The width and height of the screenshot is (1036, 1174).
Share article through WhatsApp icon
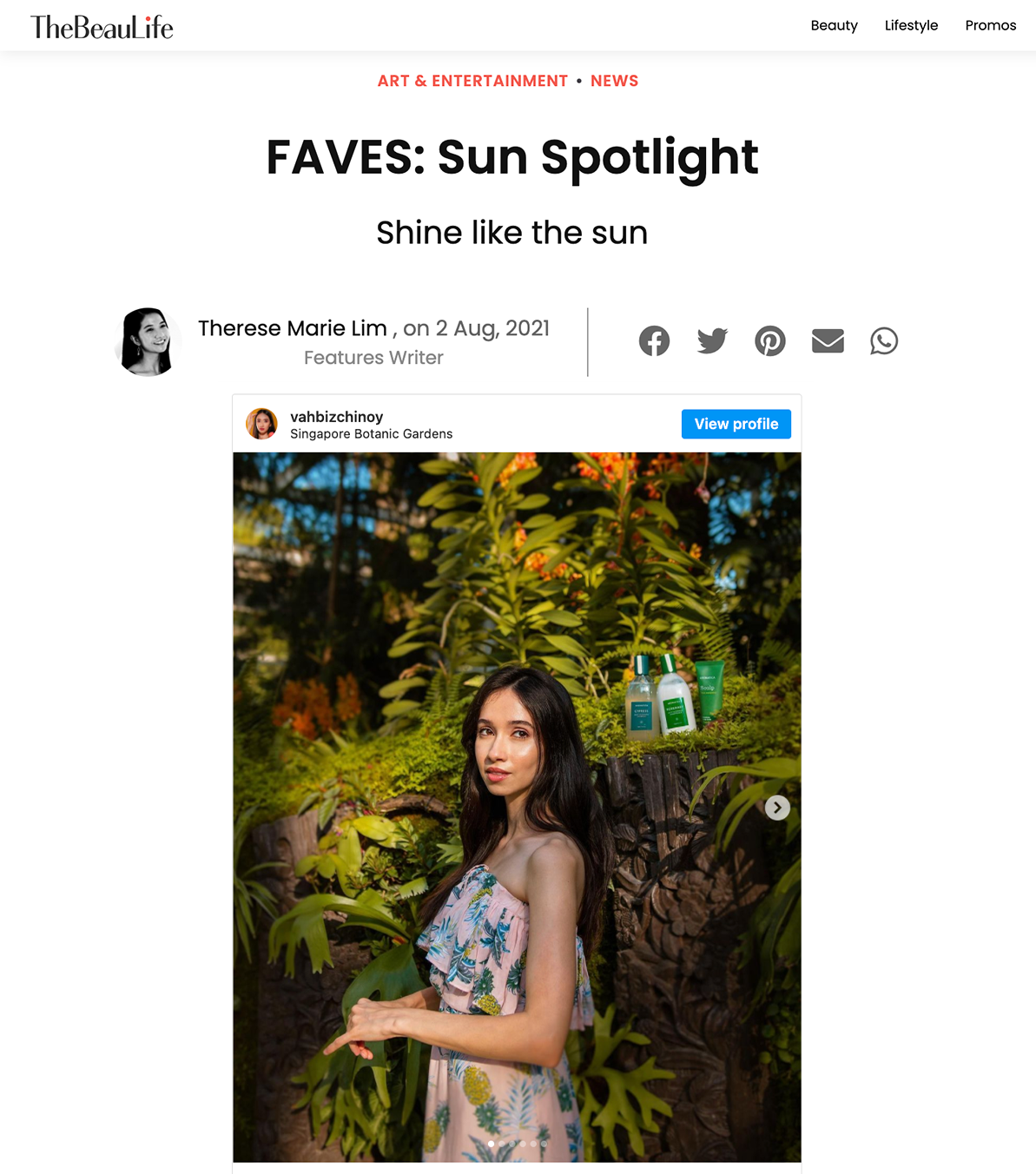click(x=884, y=341)
